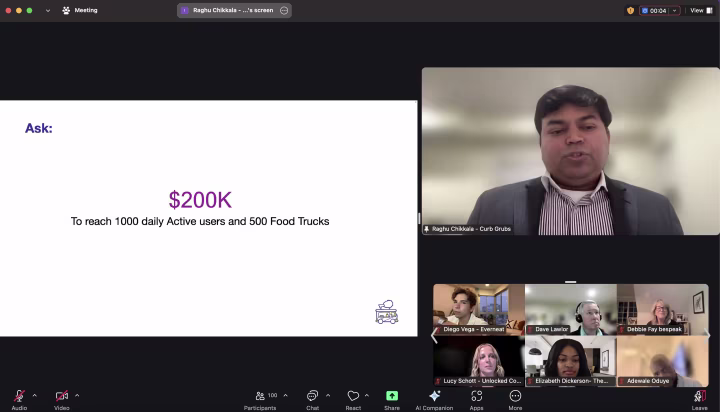Select Lucy Schott - Unlocked Co video thumbnail

478,361
